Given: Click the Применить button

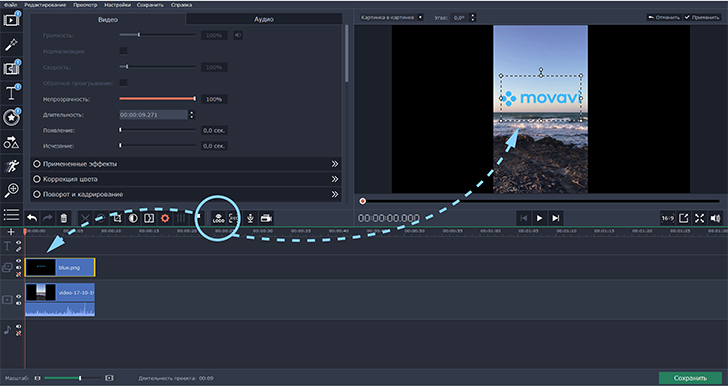Looking at the screenshot, I should (x=702, y=17).
